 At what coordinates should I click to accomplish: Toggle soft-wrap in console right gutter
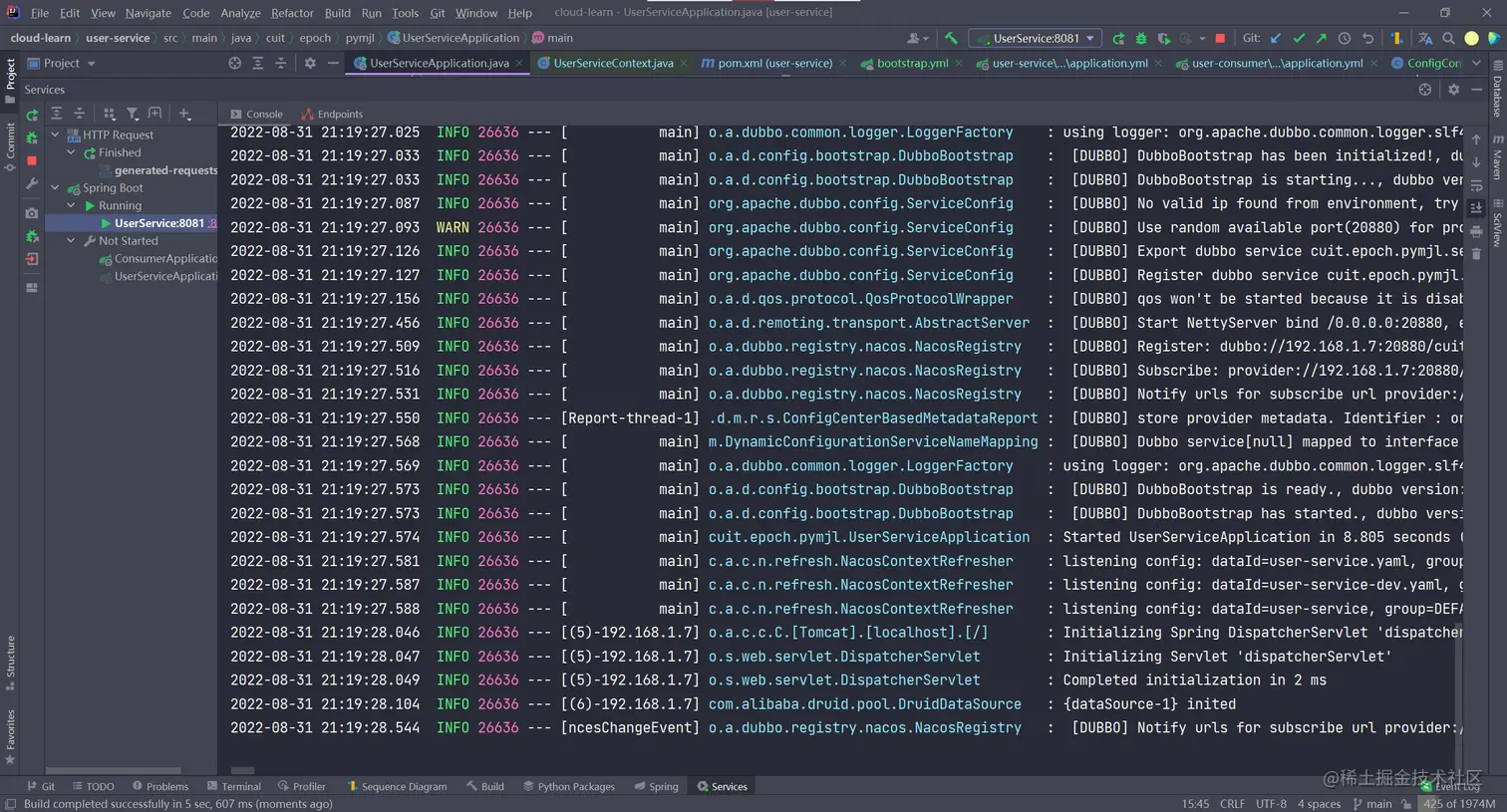click(x=1476, y=184)
